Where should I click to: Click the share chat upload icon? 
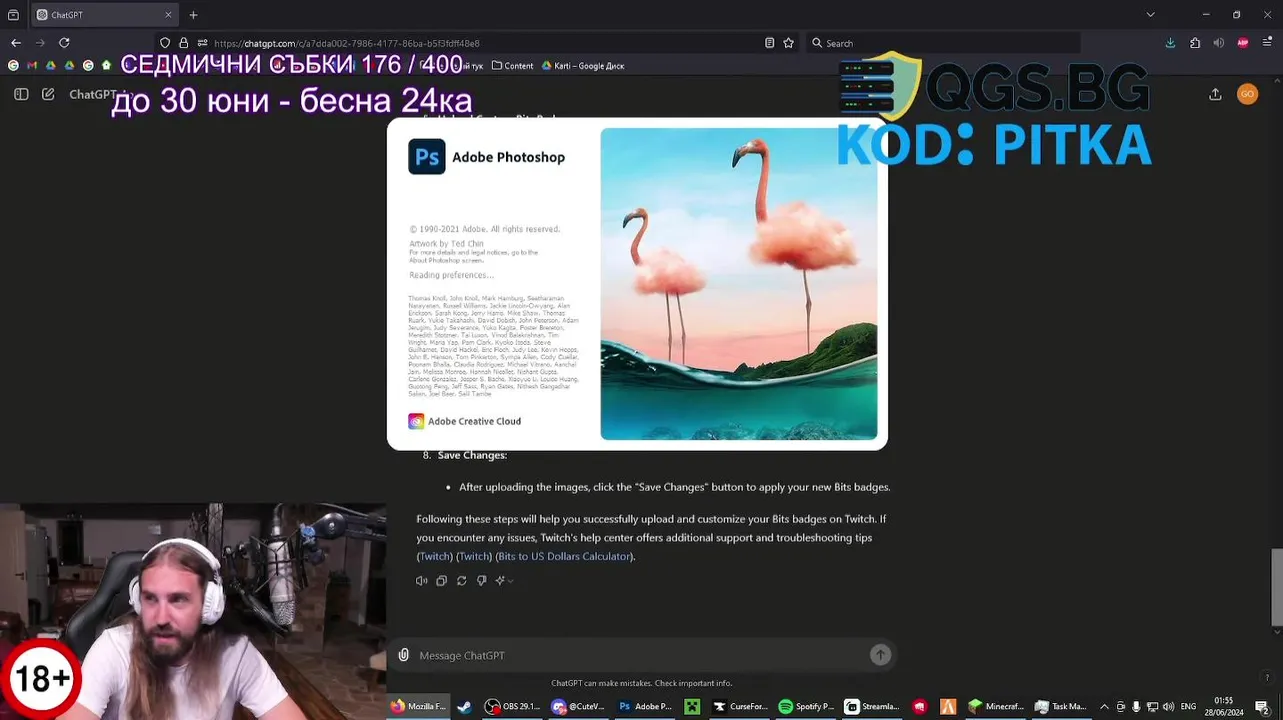(1215, 94)
